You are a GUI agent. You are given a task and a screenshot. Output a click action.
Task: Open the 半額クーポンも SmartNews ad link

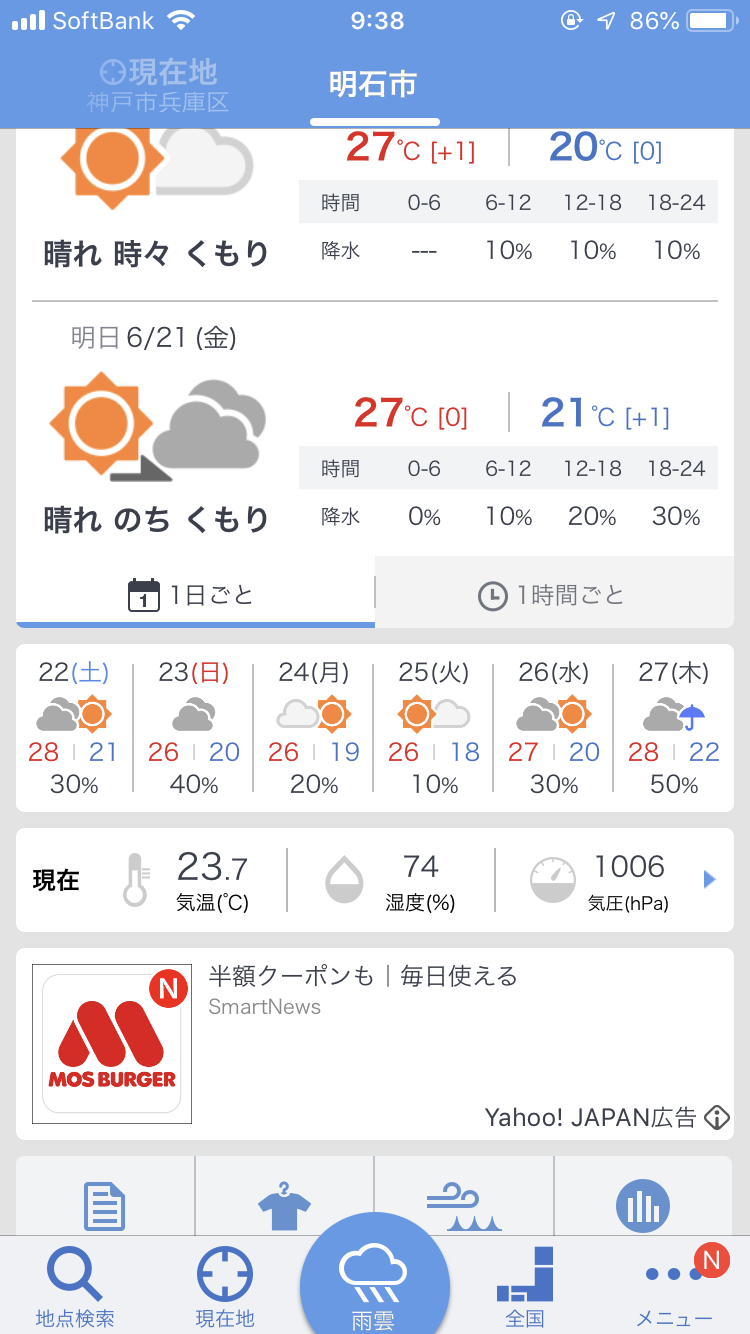[x=363, y=976]
